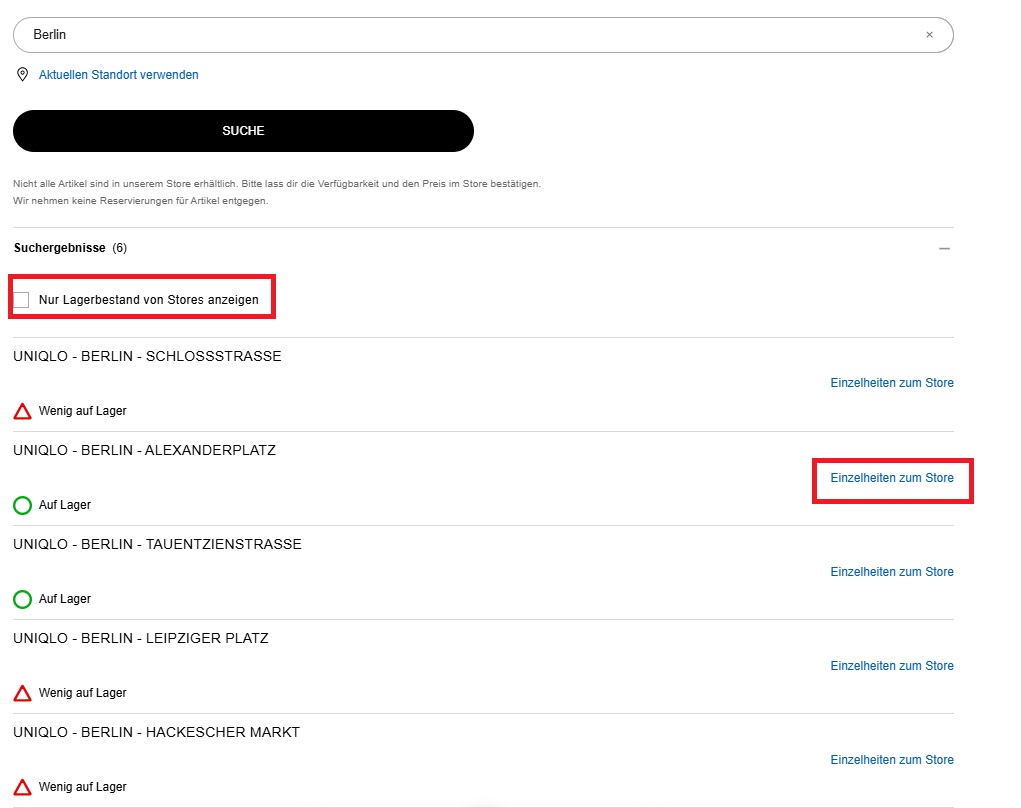
Task: Select the UNIQLO Berlin Schlossstrasse store title
Action: [147, 356]
